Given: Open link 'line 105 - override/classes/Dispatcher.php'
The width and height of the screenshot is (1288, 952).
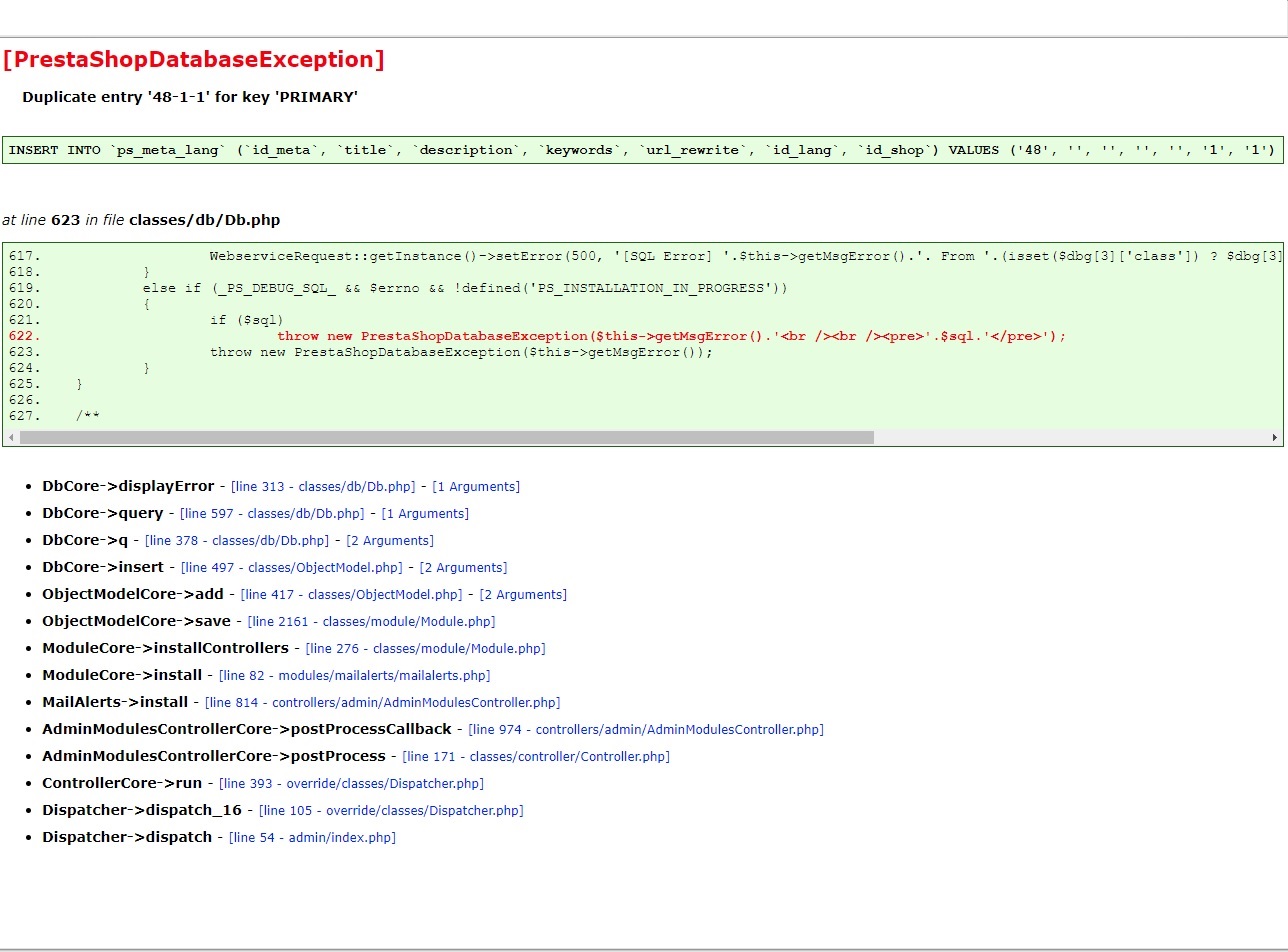Looking at the screenshot, I should (391, 811).
